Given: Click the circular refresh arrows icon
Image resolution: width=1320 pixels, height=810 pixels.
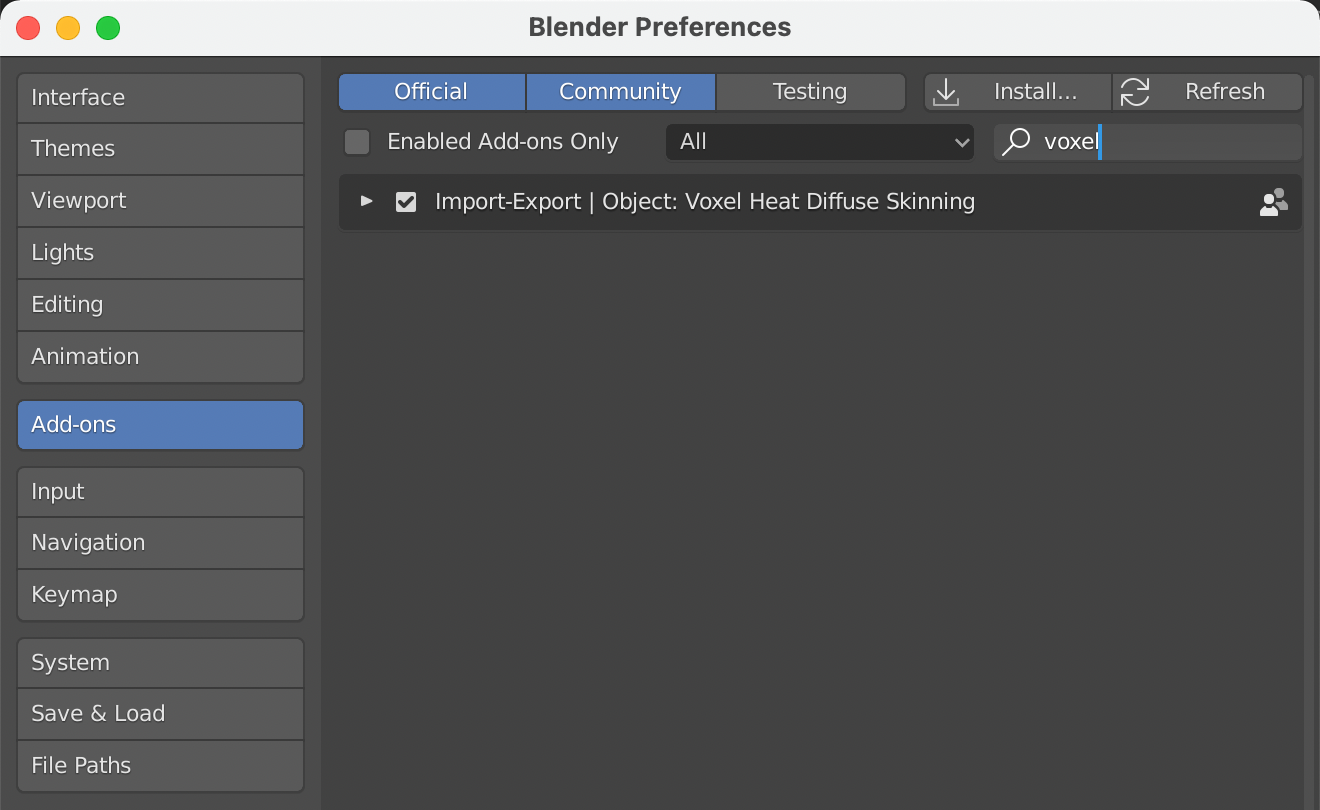Looking at the screenshot, I should 1135,91.
